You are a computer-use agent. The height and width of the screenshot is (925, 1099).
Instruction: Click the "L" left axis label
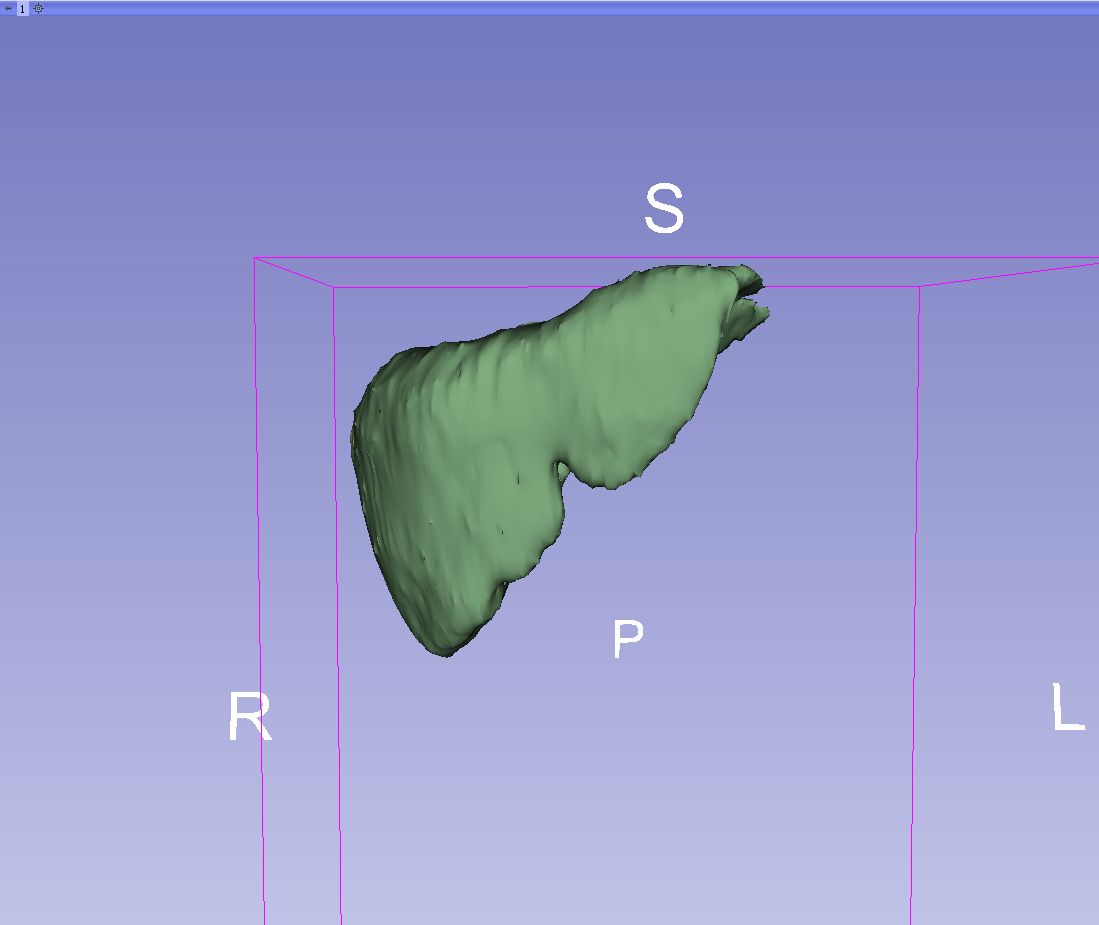[1068, 707]
